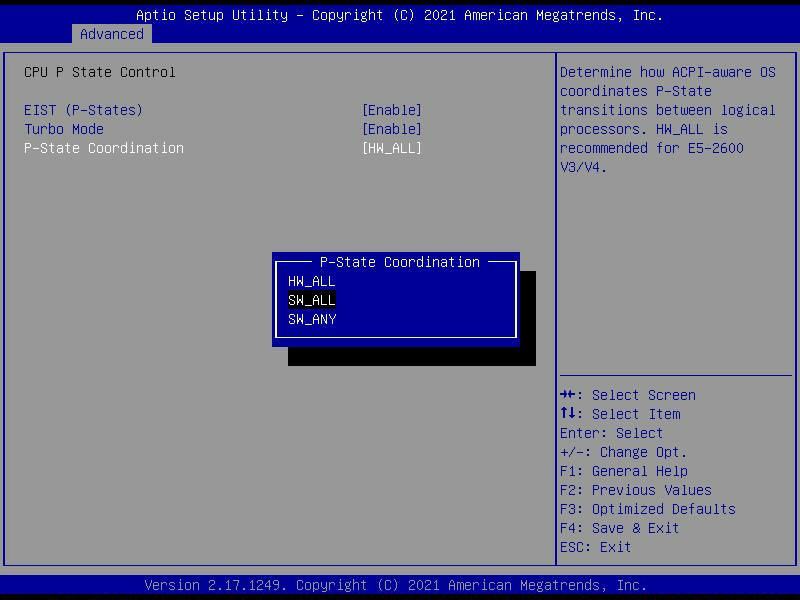800x600 pixels.
Task: Pick SW_ANY from the P-State Coordination list
Action: tap(312, 319)
